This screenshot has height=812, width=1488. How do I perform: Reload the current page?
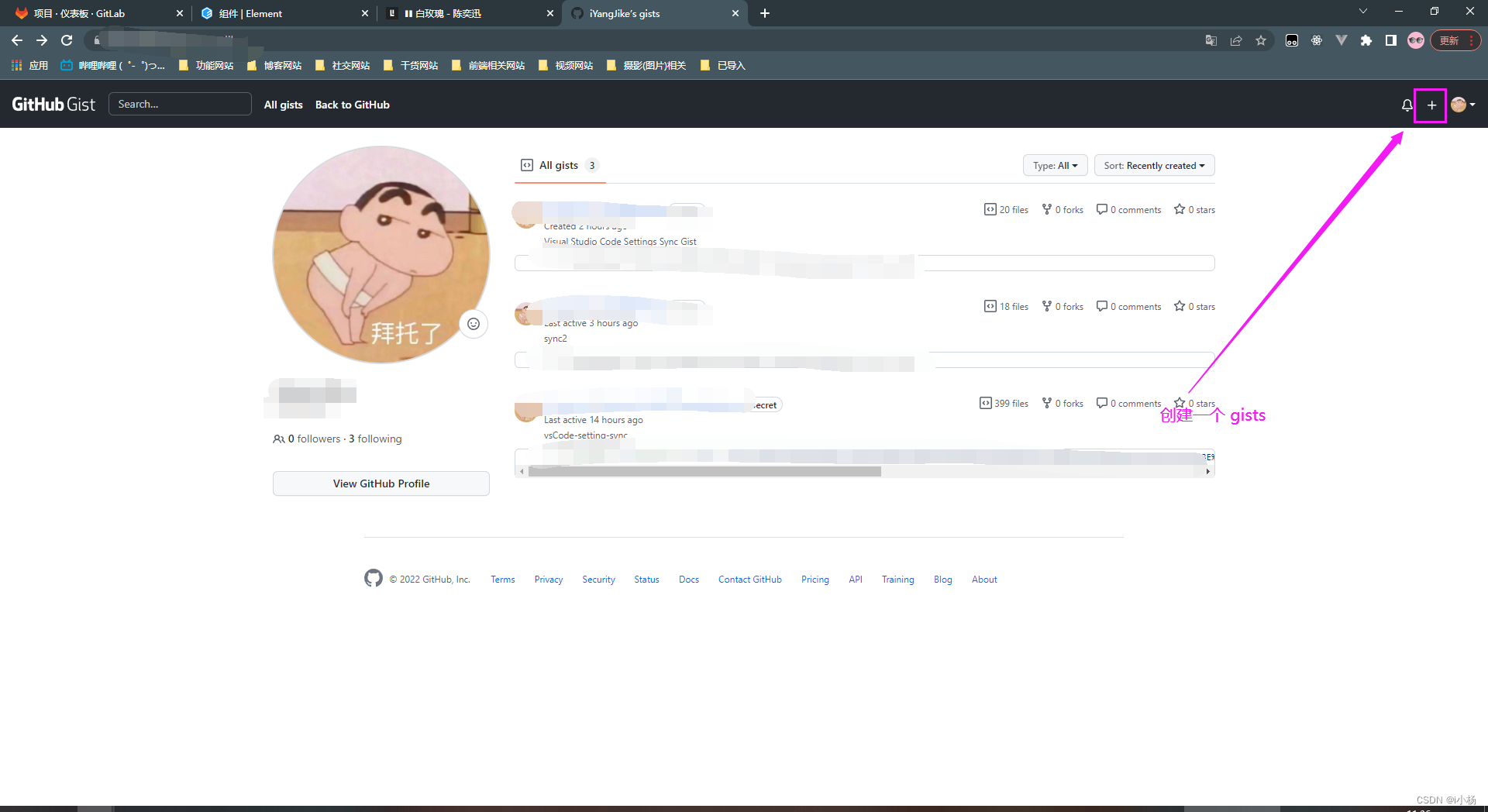click(67, 40)
